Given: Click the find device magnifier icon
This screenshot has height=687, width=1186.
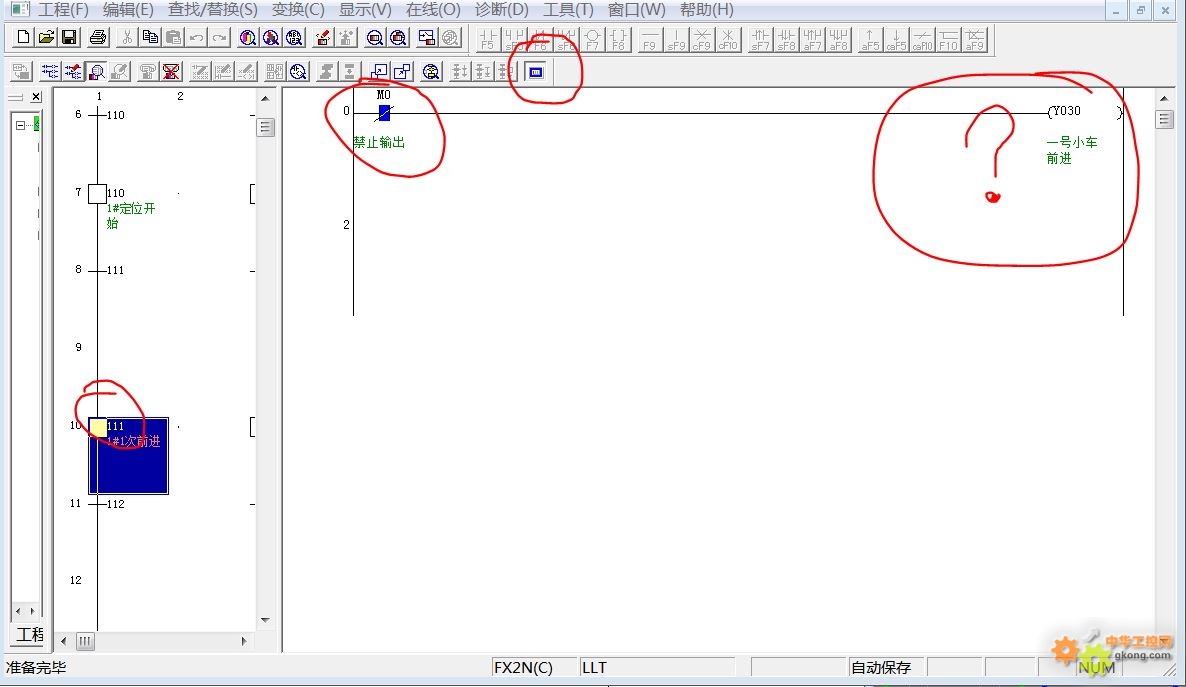Looking at the screenshot, I should [x=247, y=37].
